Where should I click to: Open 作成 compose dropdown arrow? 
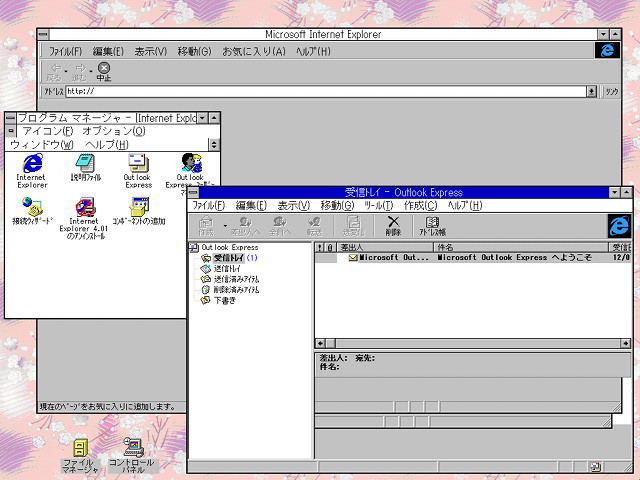coord(225,226)
